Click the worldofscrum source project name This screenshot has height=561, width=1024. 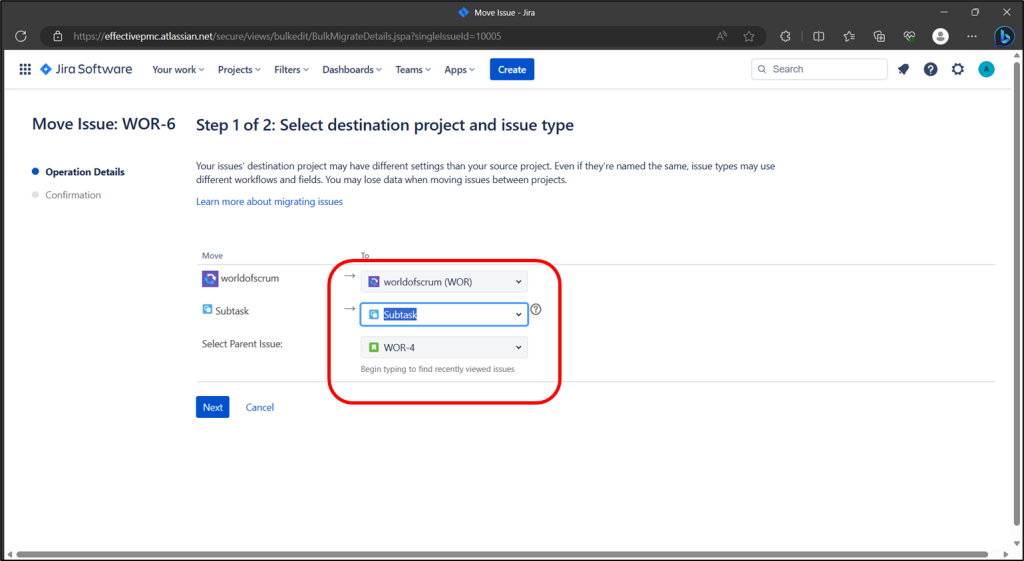click(x=249, y=278)
